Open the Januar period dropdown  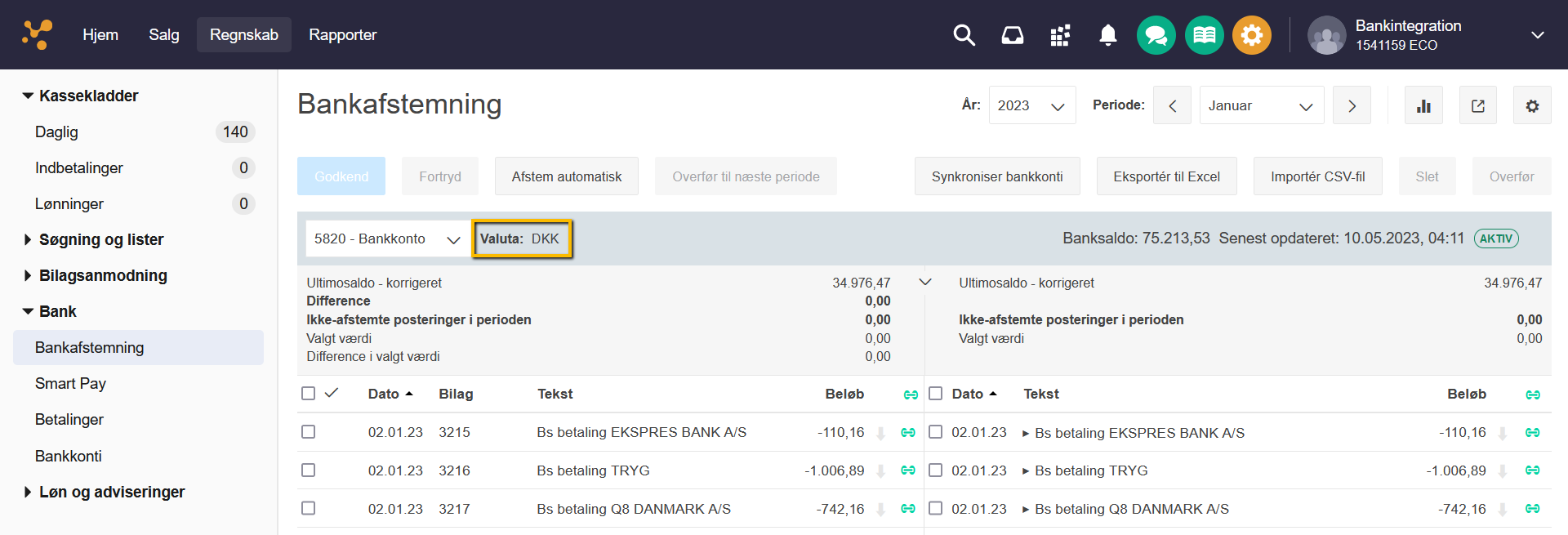tap(1261, 105)
